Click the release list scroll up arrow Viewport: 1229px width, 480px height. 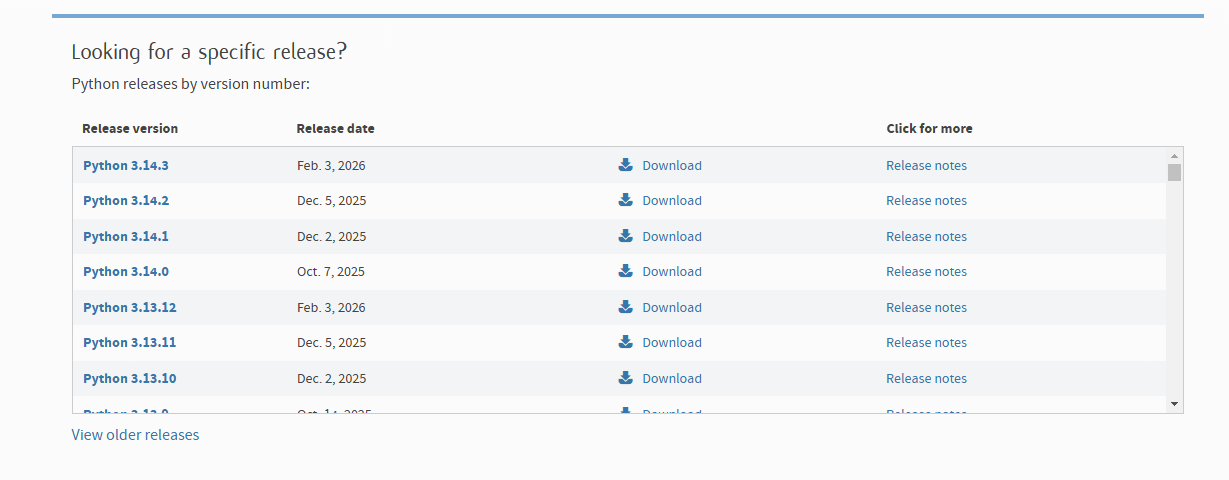1174,156
